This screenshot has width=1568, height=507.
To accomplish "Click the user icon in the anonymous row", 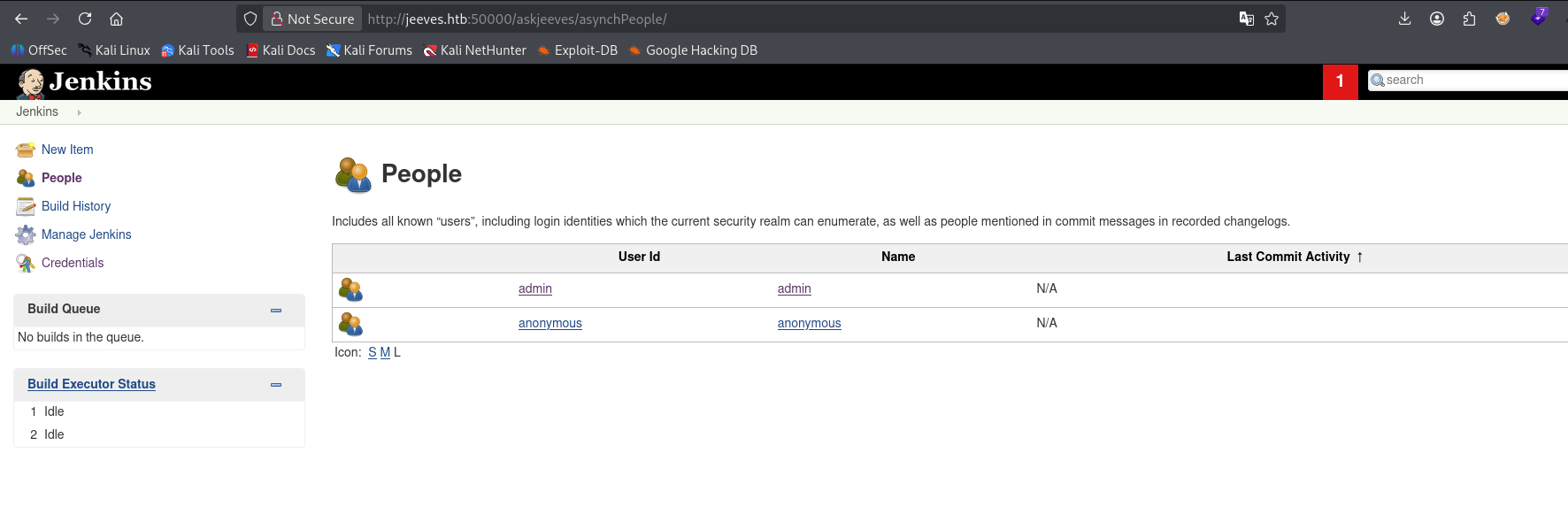I will pos(351,324).
